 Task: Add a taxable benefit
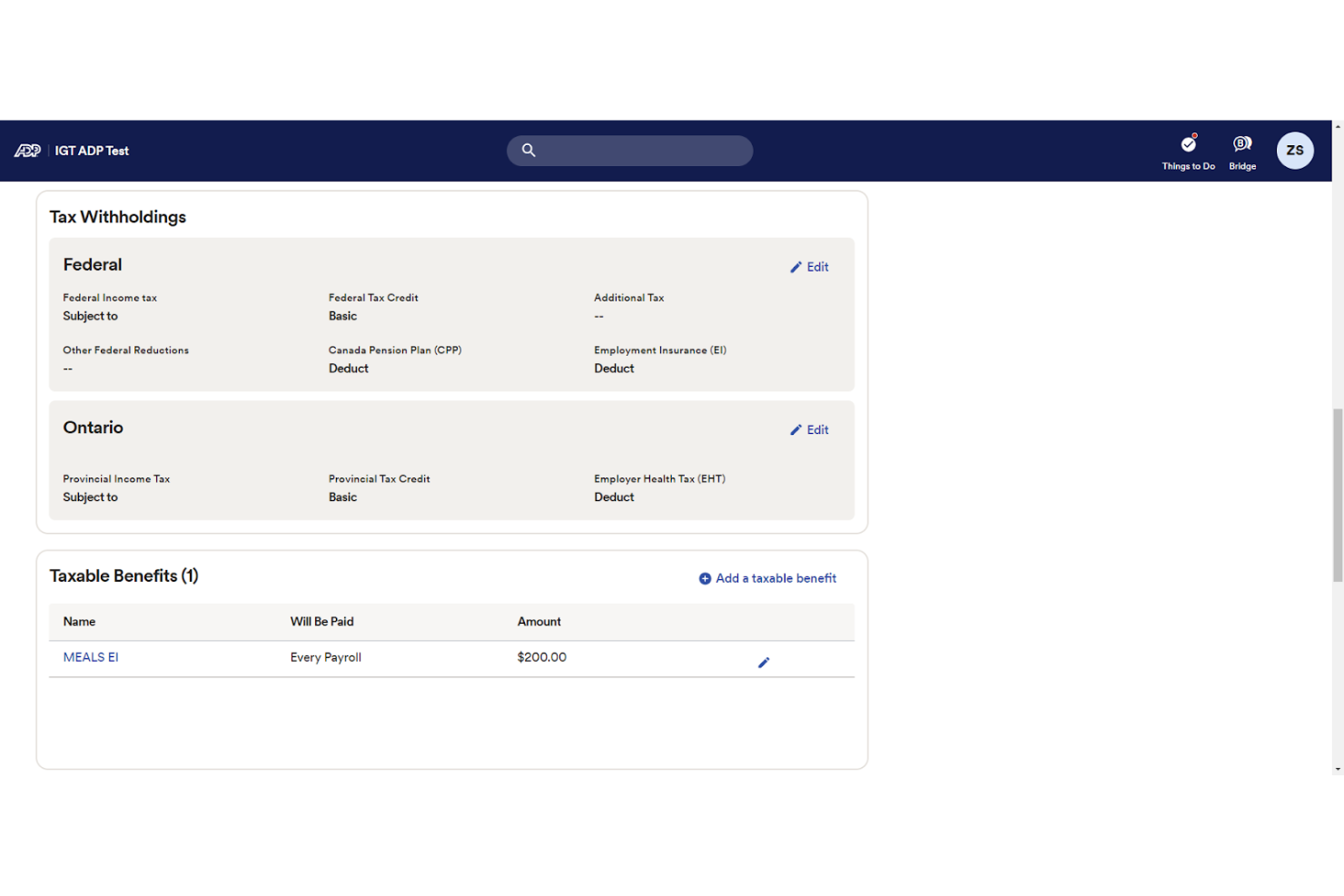[x=775, y=578]
